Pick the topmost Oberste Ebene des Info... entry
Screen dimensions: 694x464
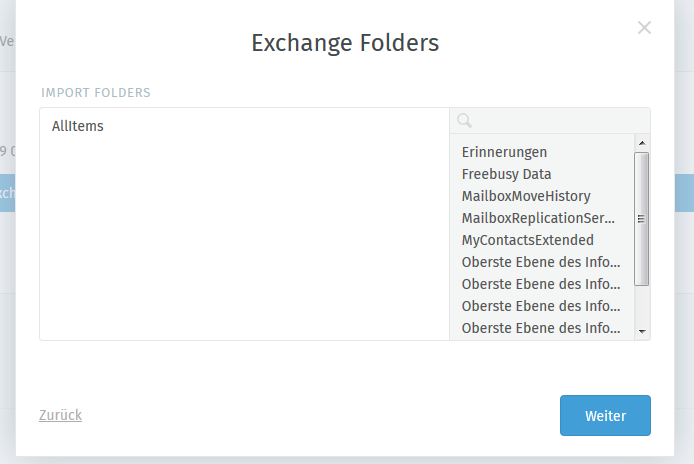540,262
